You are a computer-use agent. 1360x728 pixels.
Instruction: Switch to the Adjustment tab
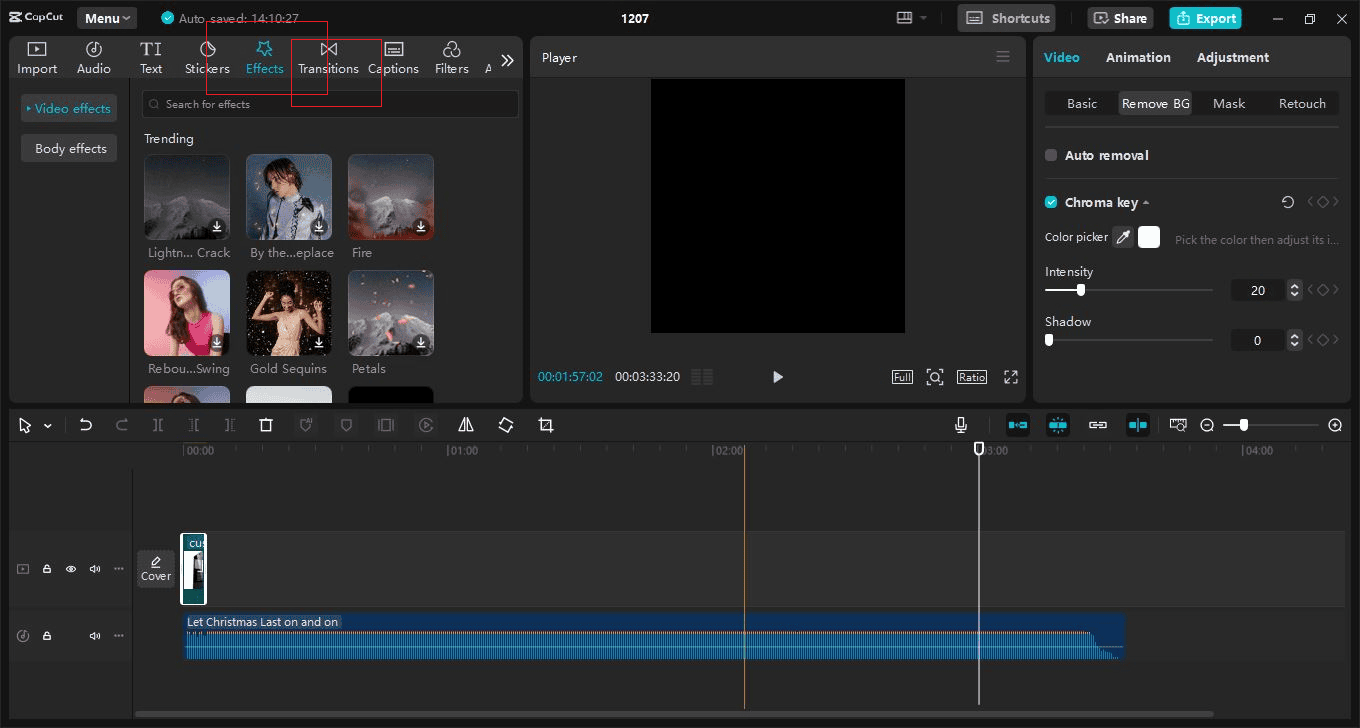1233,57
